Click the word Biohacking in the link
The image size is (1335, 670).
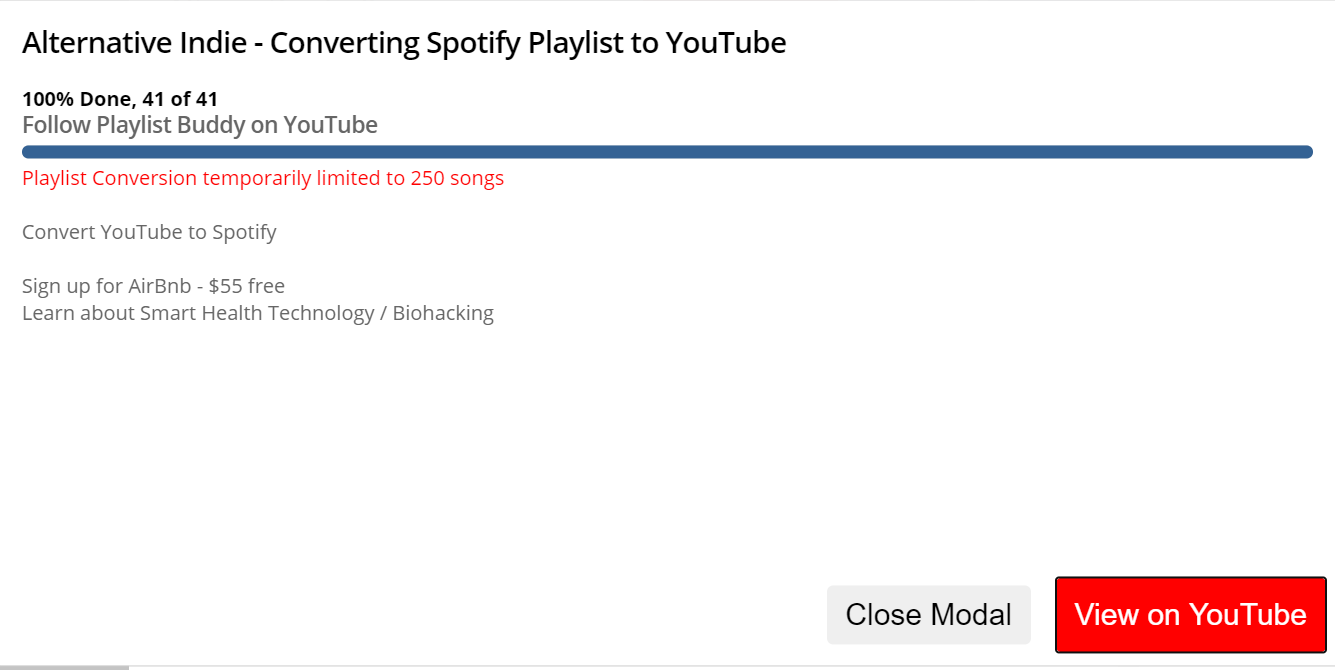click(443, 313)
